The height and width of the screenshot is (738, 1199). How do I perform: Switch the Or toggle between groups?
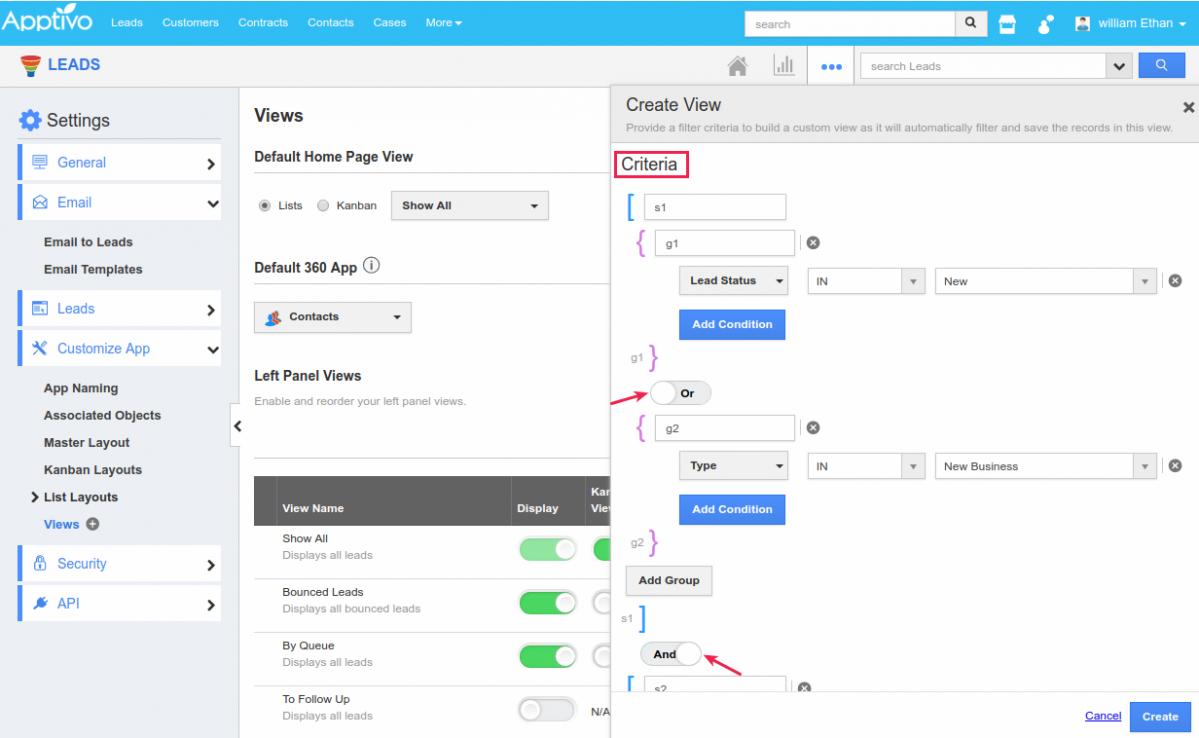point(680,393)
